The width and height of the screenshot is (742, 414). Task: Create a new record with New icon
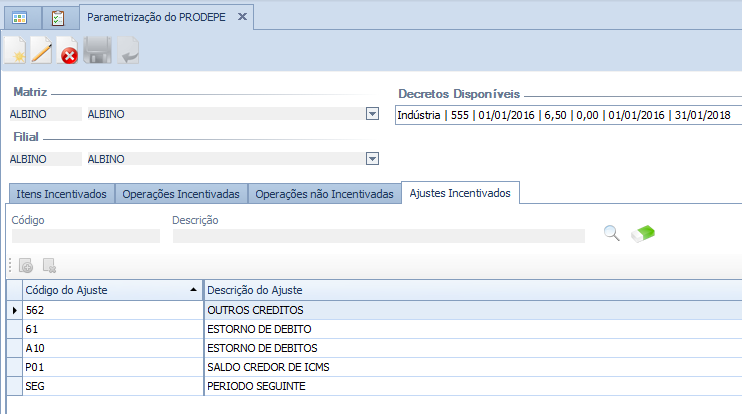(x=15, y=50)
